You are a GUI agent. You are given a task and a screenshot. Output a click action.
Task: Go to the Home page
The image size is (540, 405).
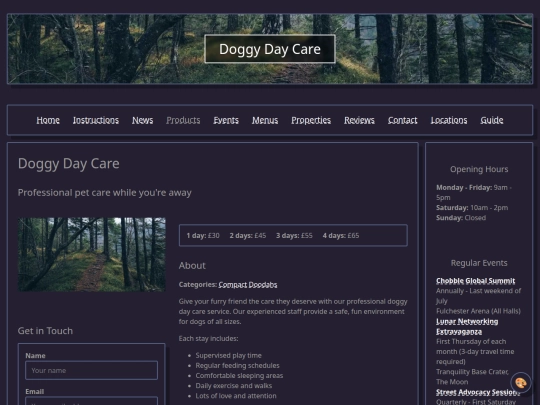(48, 120)
